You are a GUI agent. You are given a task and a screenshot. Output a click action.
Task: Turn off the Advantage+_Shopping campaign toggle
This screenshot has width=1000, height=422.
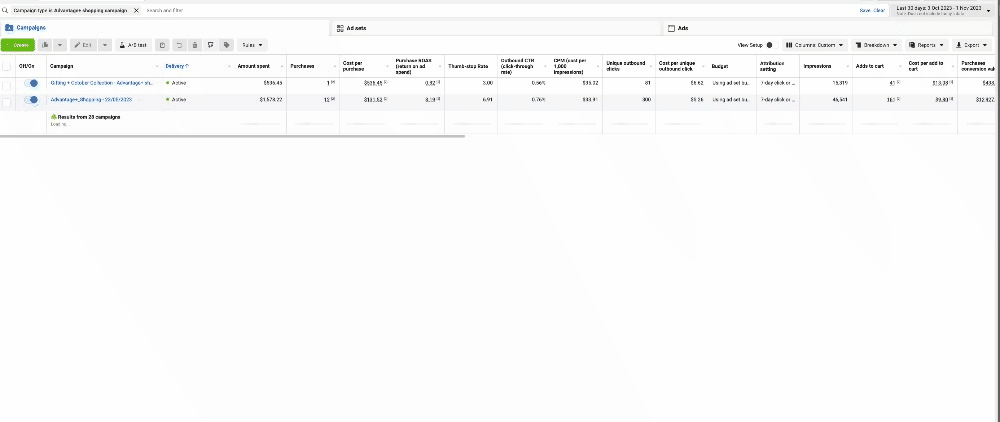[x=31, y=99]
